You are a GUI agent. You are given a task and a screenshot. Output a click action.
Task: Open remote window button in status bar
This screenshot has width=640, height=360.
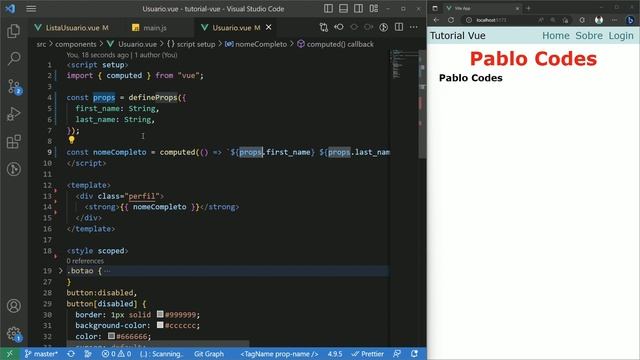[x=10, y=354]
